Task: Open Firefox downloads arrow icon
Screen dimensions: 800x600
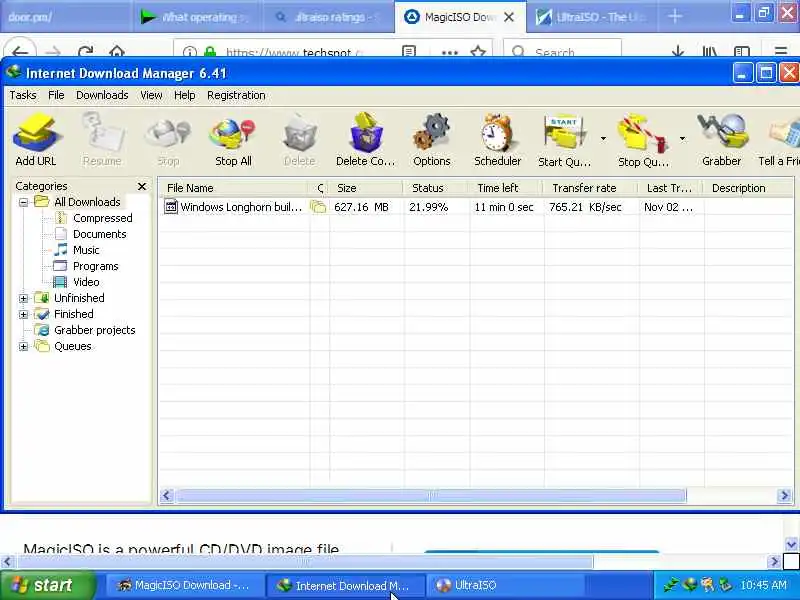Action: [x=678, y=51]
